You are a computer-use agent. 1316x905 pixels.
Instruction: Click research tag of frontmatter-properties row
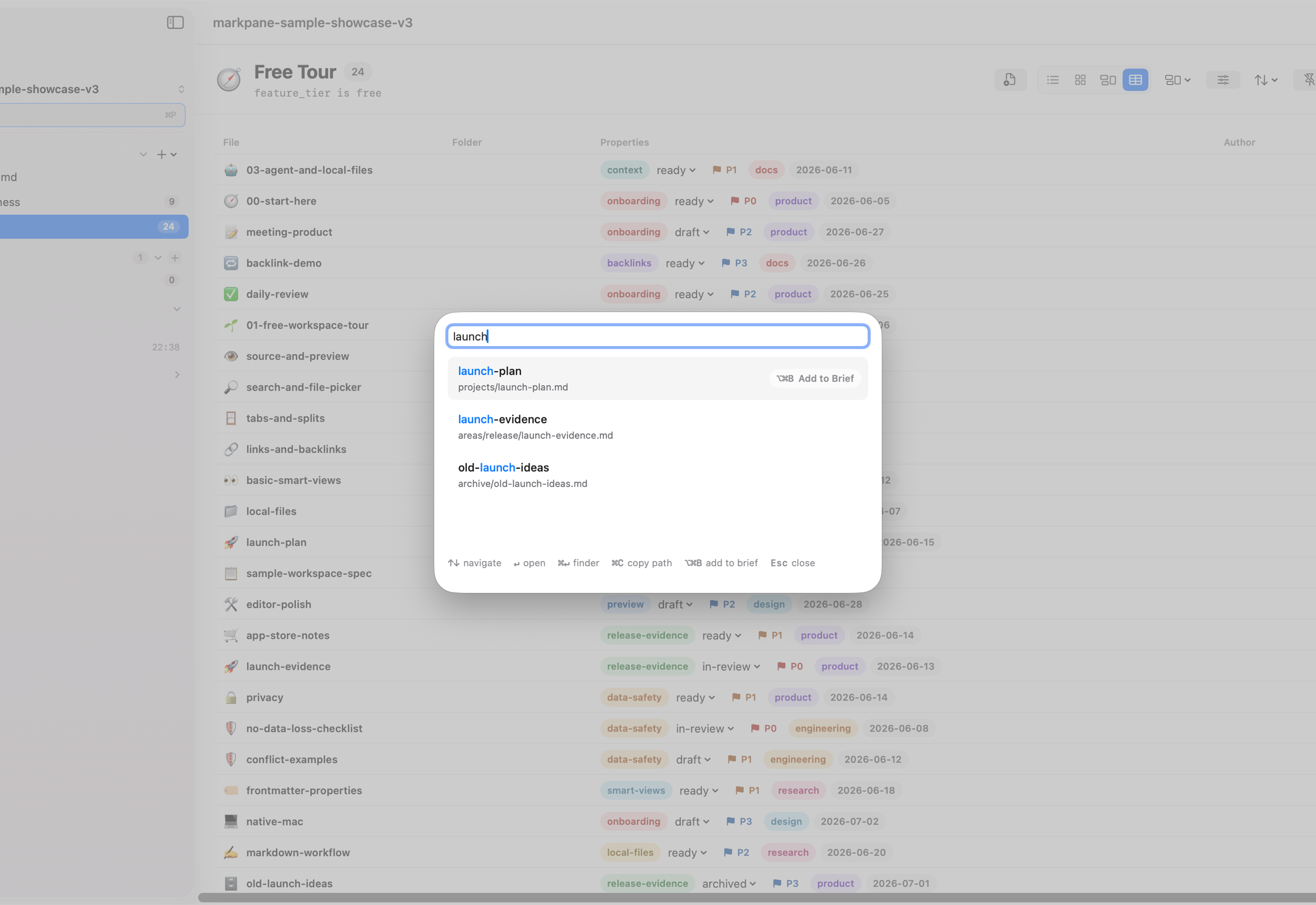click(798, 791)
